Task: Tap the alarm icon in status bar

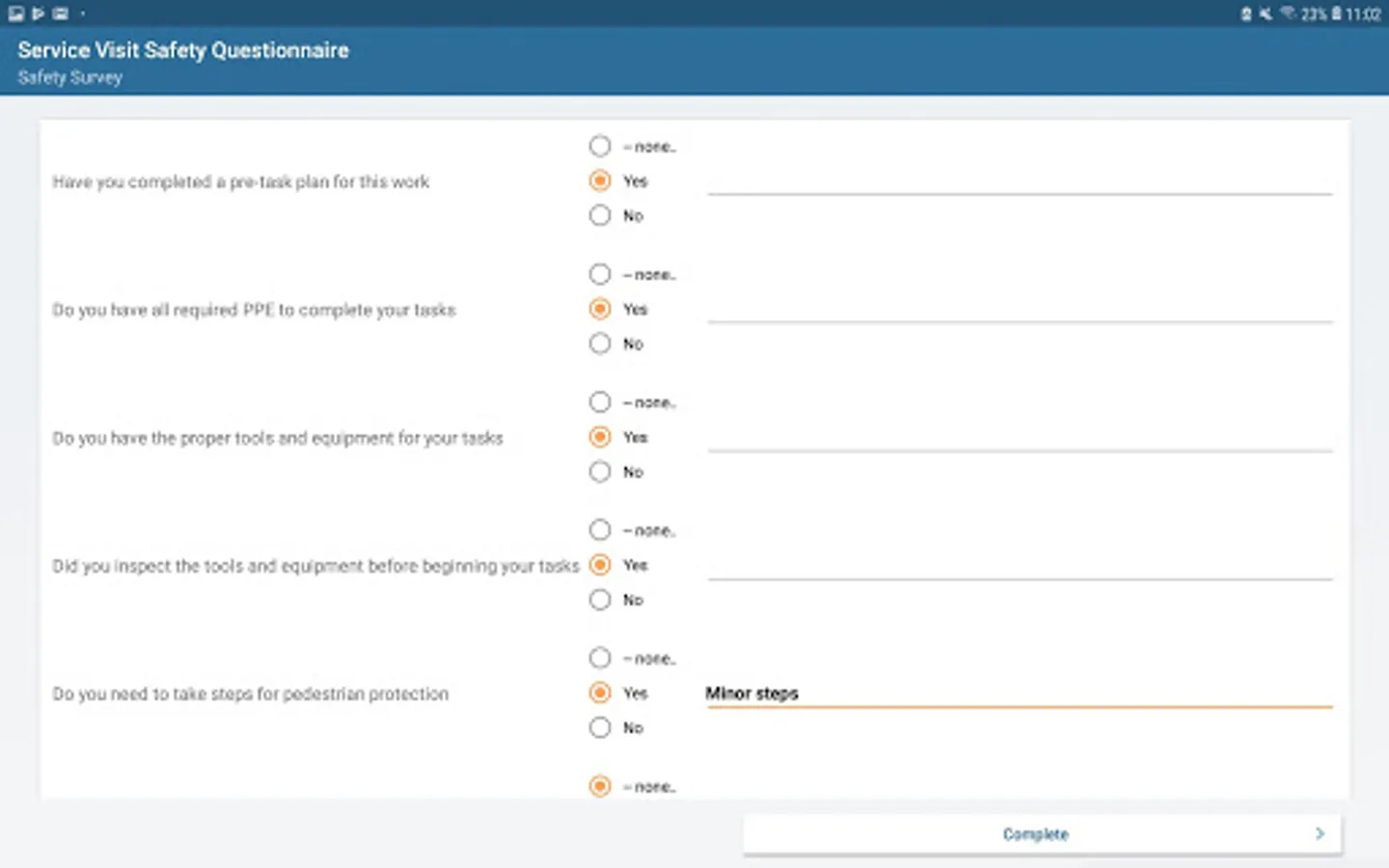Action: click(x=1245, y=14)
